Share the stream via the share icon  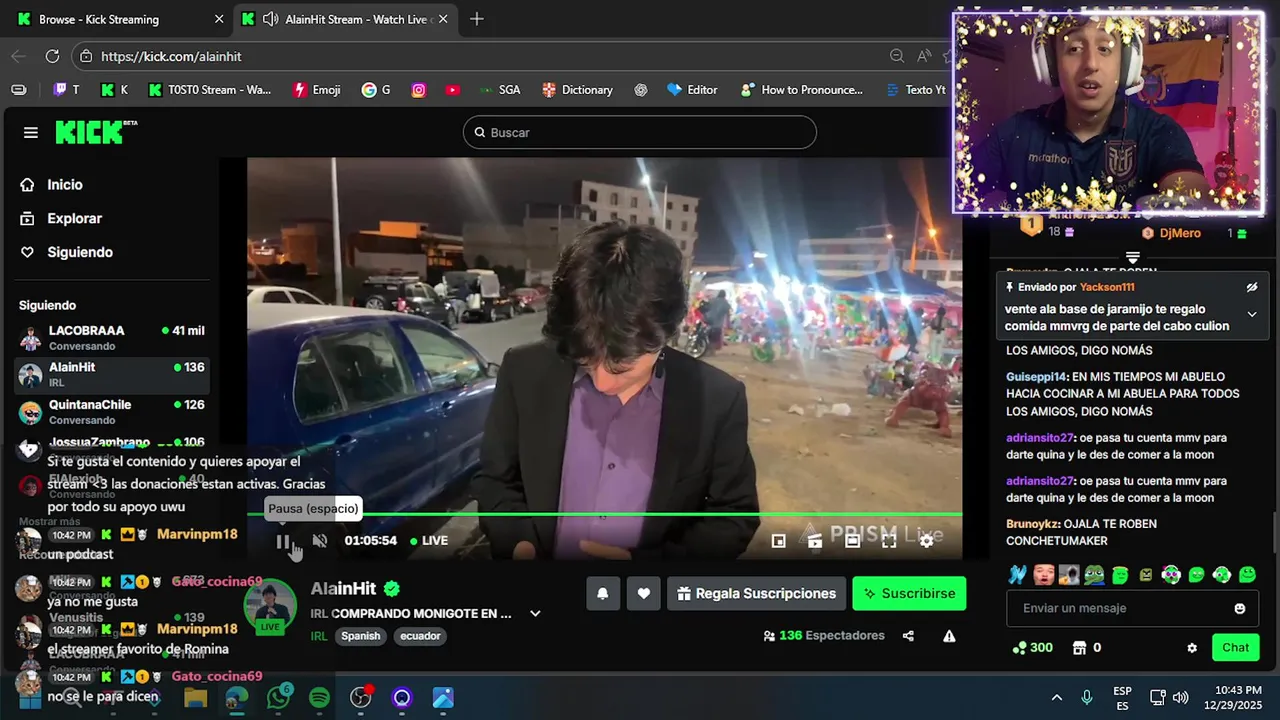click(908, 636)
